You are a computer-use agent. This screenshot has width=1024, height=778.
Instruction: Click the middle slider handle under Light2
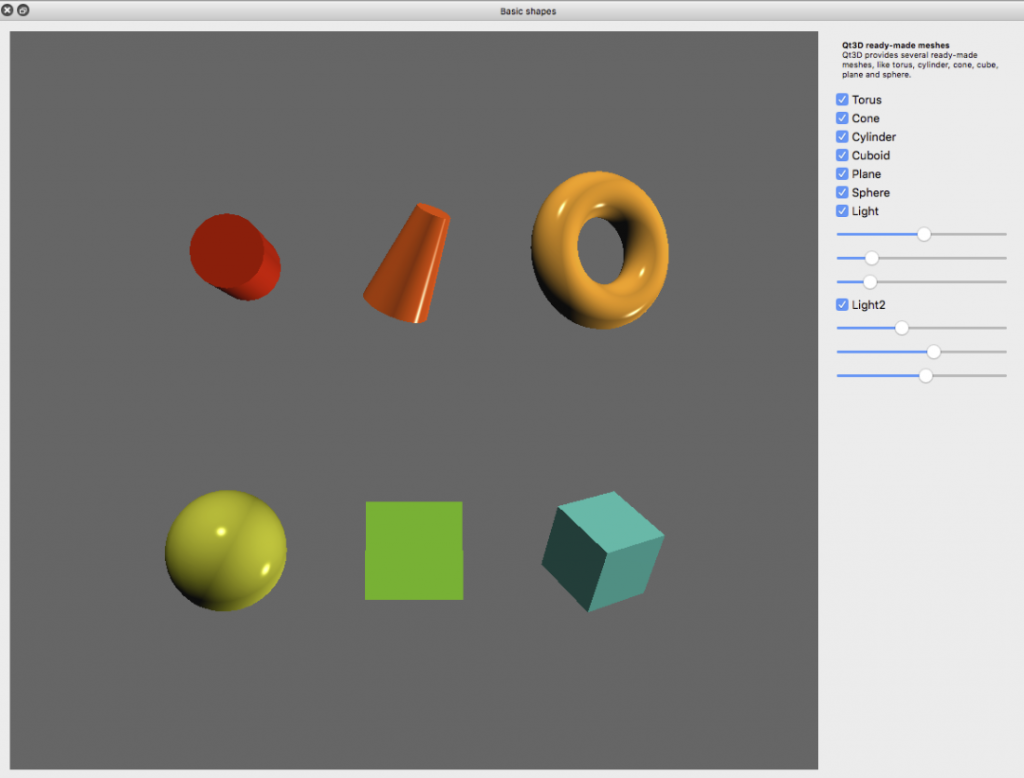[x=934, y=352]
